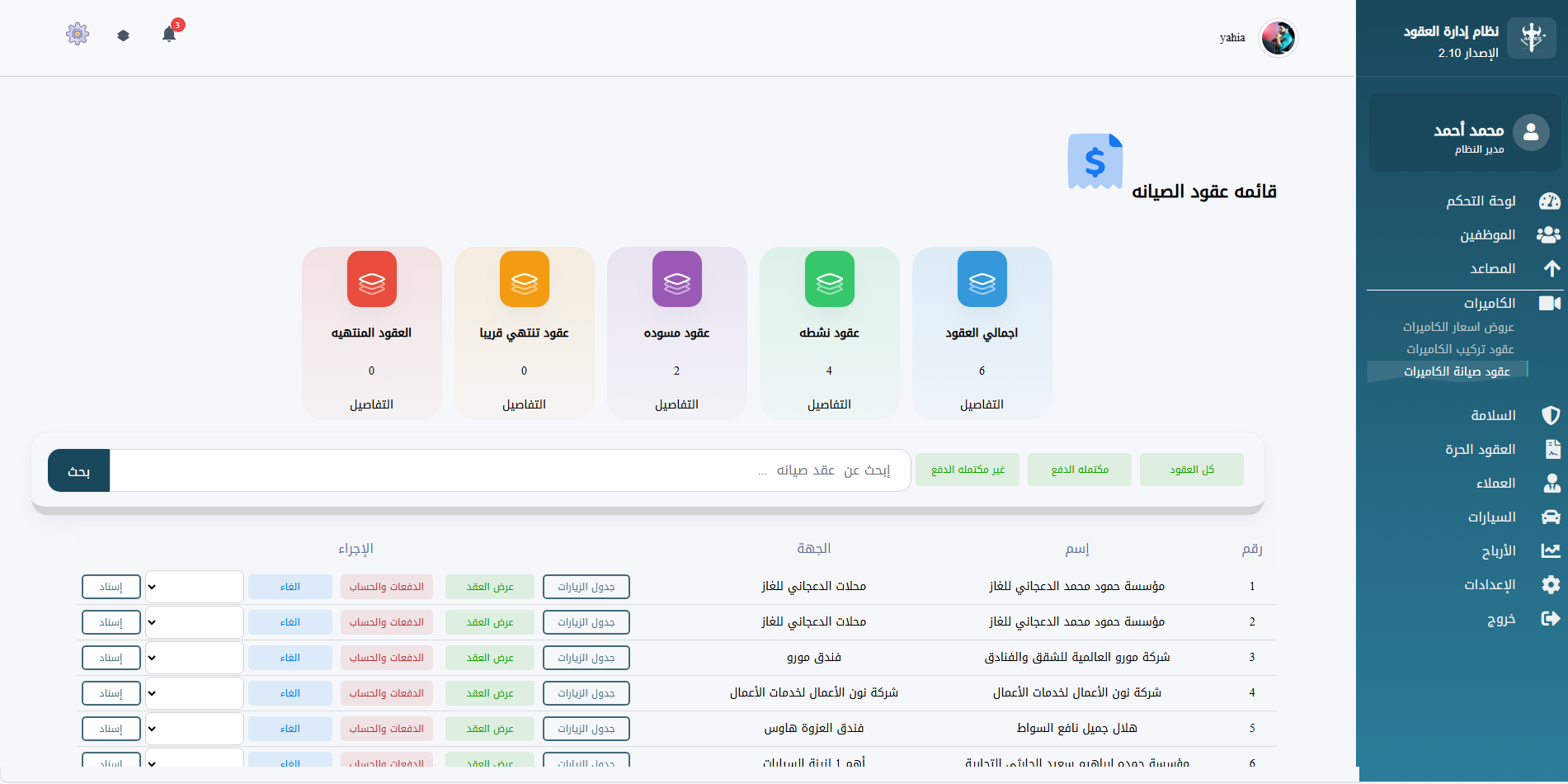This screenshot has width=1568, height=784.
Task: Click جدول الزيارات on the first contract row
Action: pos(586,586)
